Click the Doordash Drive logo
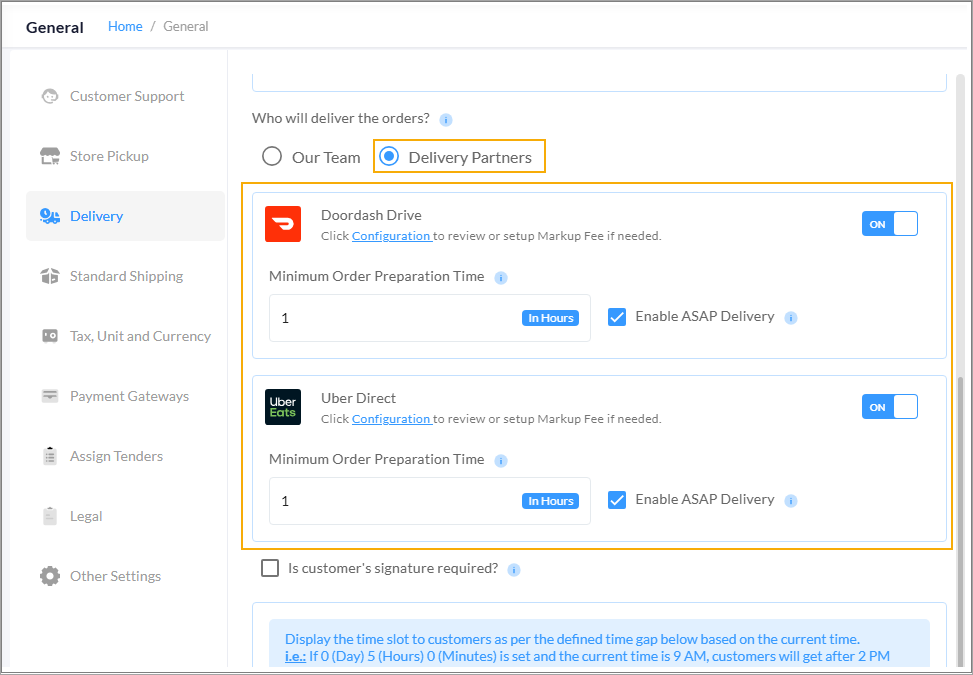Image resolution: width=973 pixels, height=675 pixels. pos(283,224)
